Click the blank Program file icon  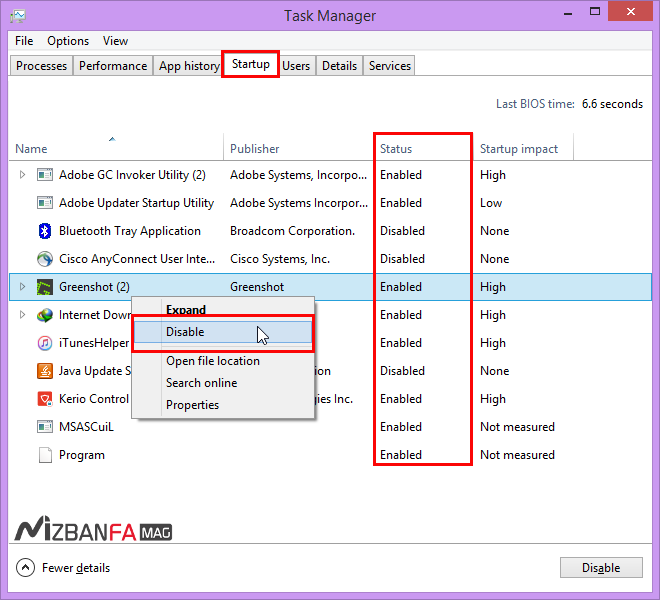pos(44,455)
